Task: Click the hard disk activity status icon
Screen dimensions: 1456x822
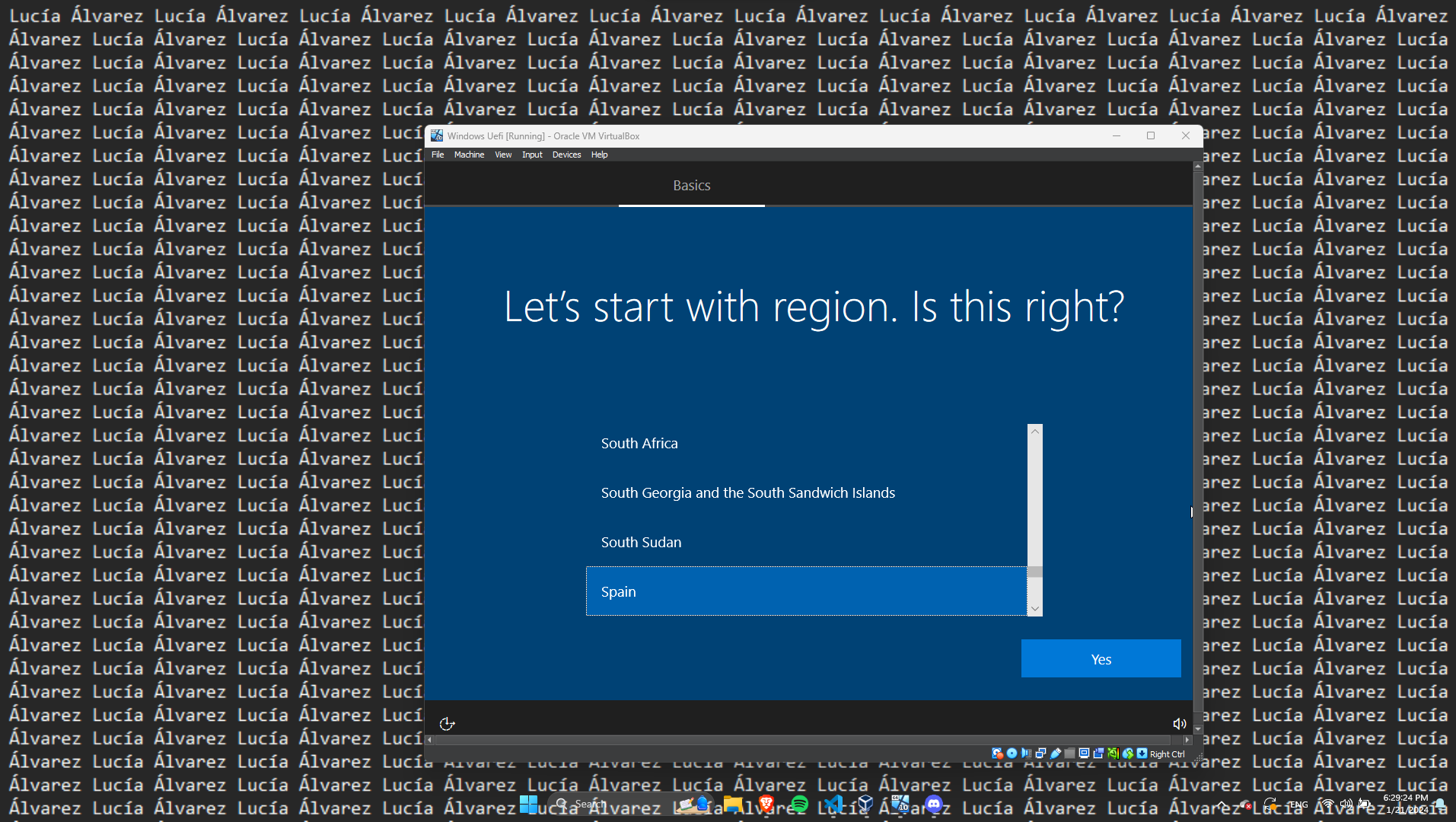Action: point(997,753)
